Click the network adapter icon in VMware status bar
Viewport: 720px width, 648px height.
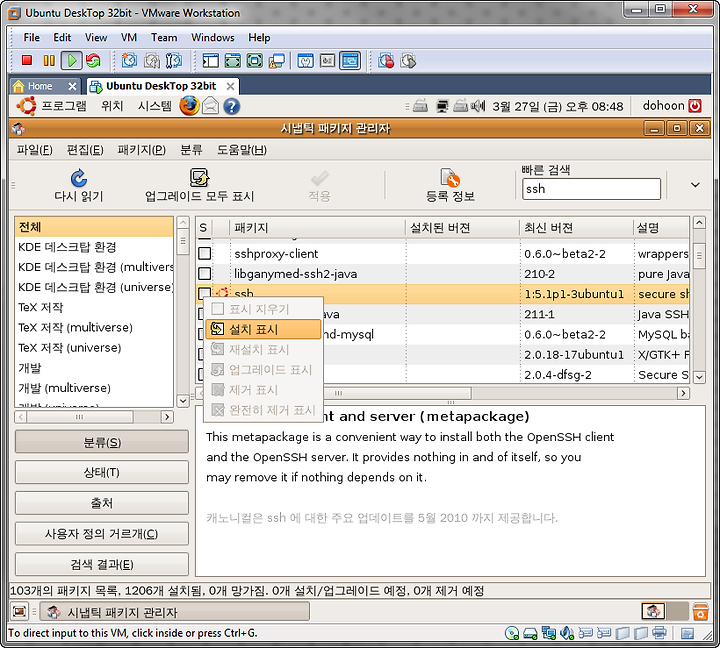click(549, 633)
